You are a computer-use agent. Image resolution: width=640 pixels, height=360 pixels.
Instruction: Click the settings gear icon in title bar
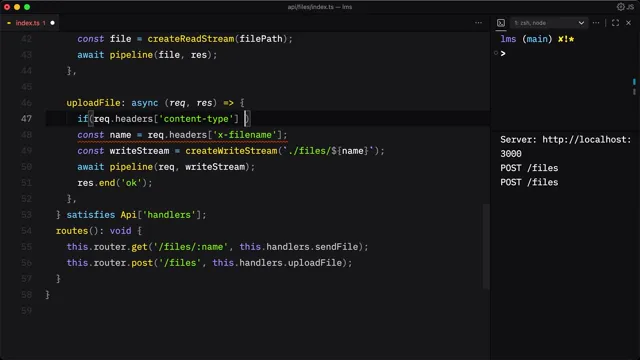(x=620, y=7)
